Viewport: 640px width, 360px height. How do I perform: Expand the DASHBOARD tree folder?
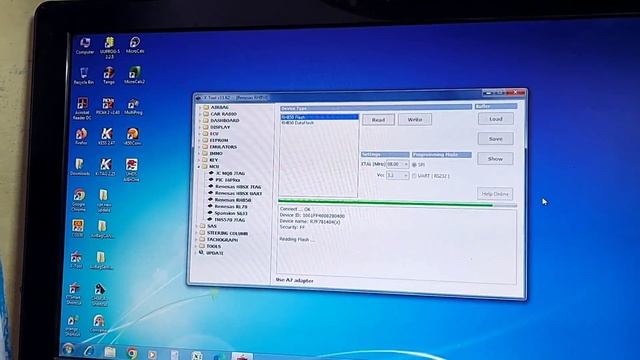click(x=221, y=120)
